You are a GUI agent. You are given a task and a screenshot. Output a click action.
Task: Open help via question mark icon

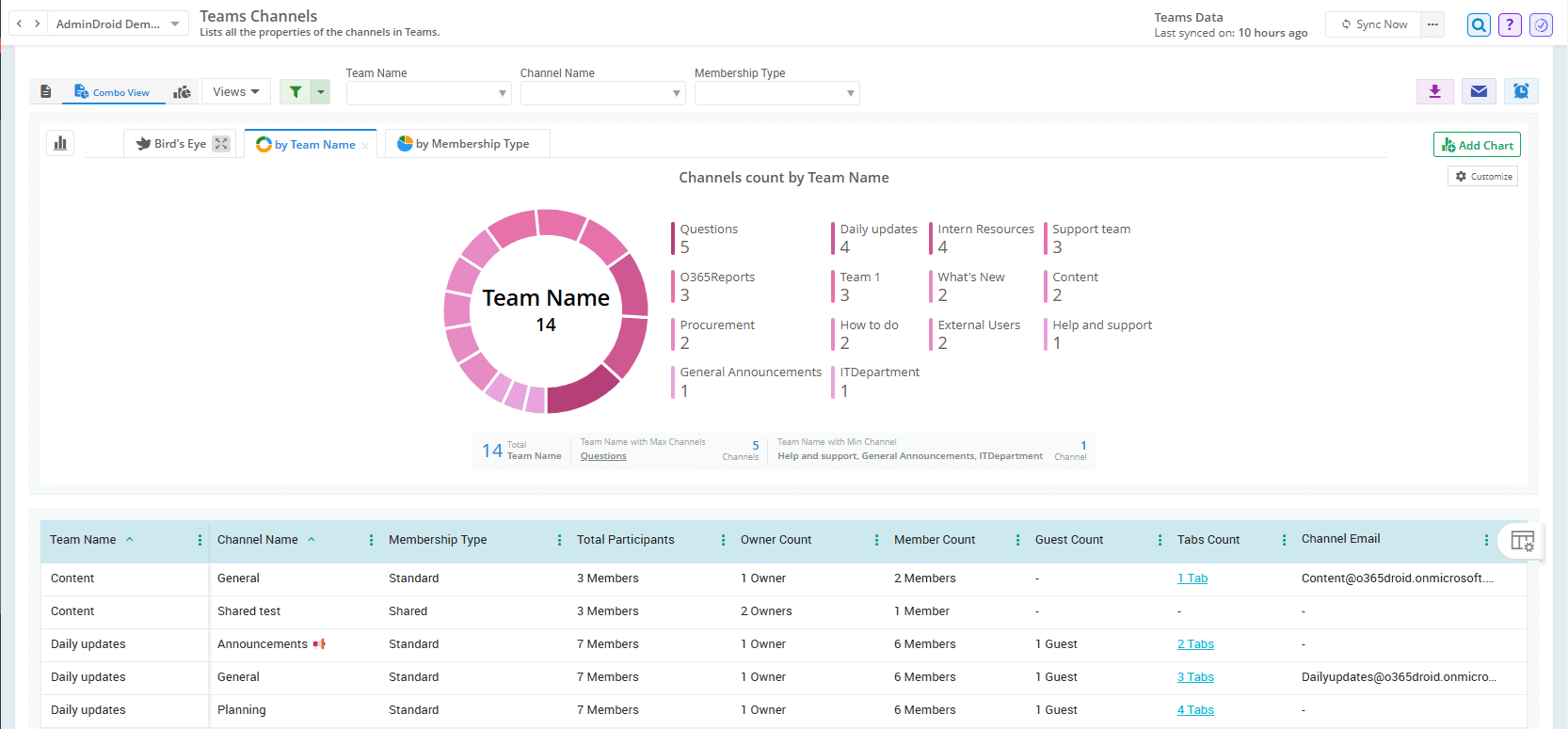1510,25
